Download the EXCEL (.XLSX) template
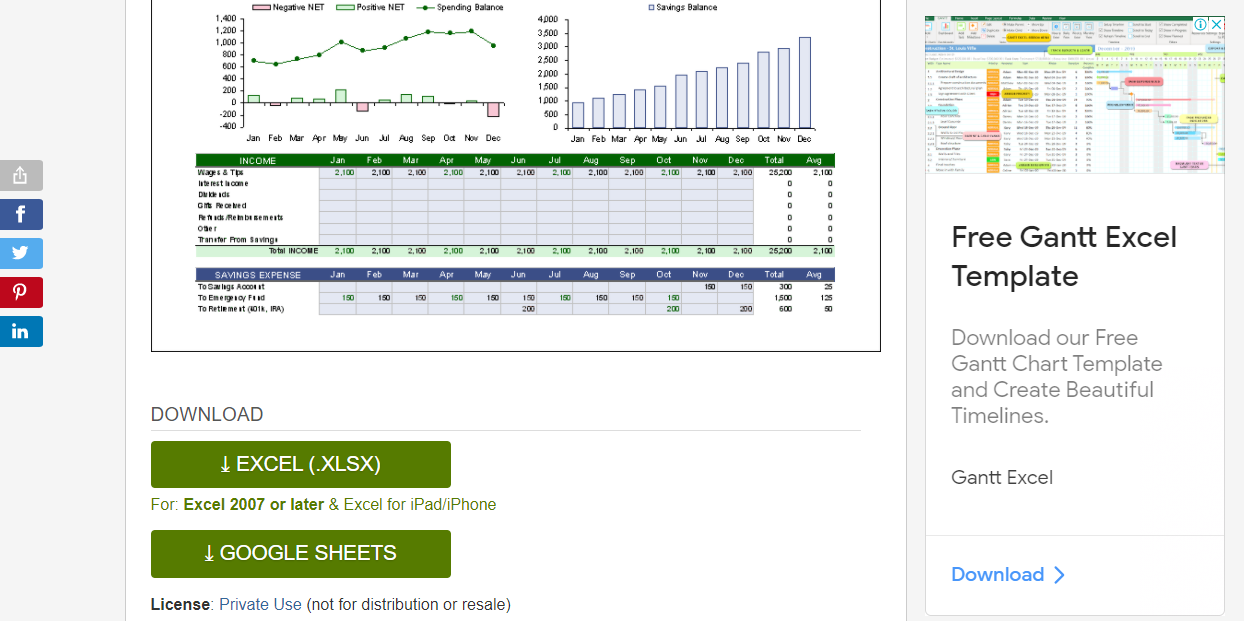The width and height of the screenshot is (1244, 621). 300,464
